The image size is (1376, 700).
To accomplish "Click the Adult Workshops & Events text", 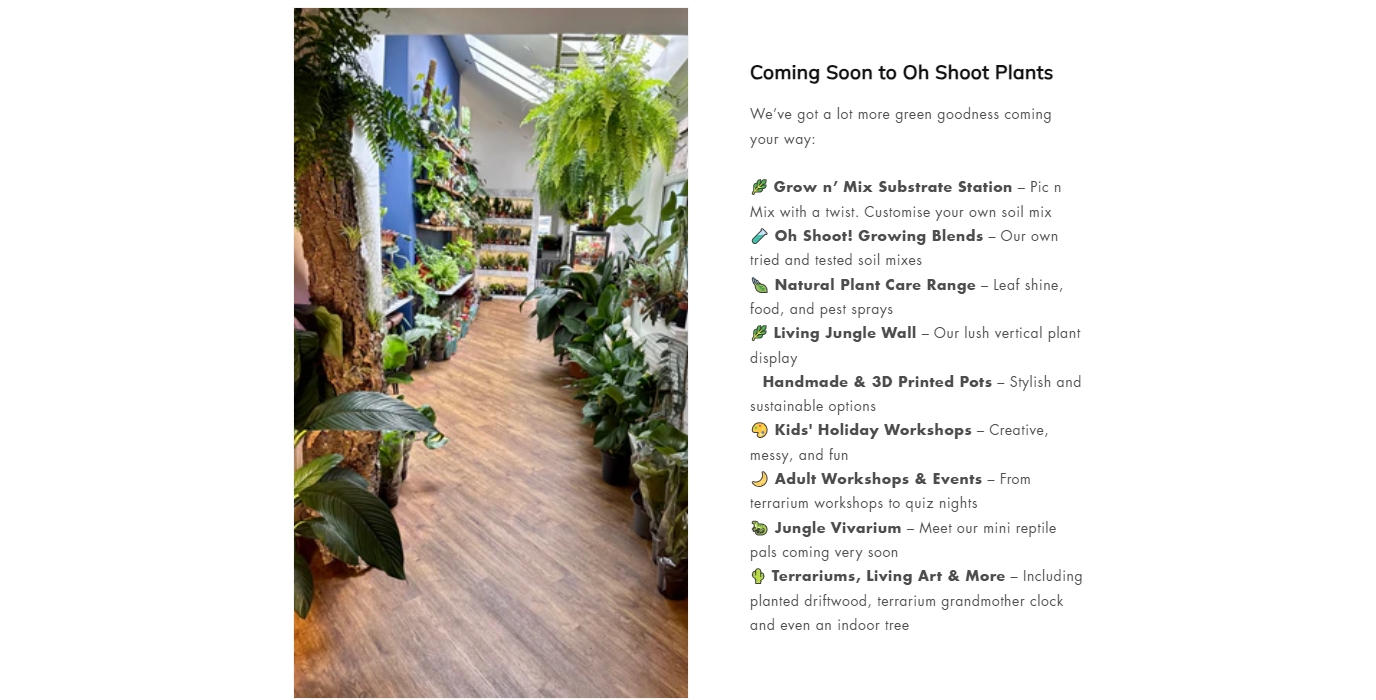I will point(877,479).
